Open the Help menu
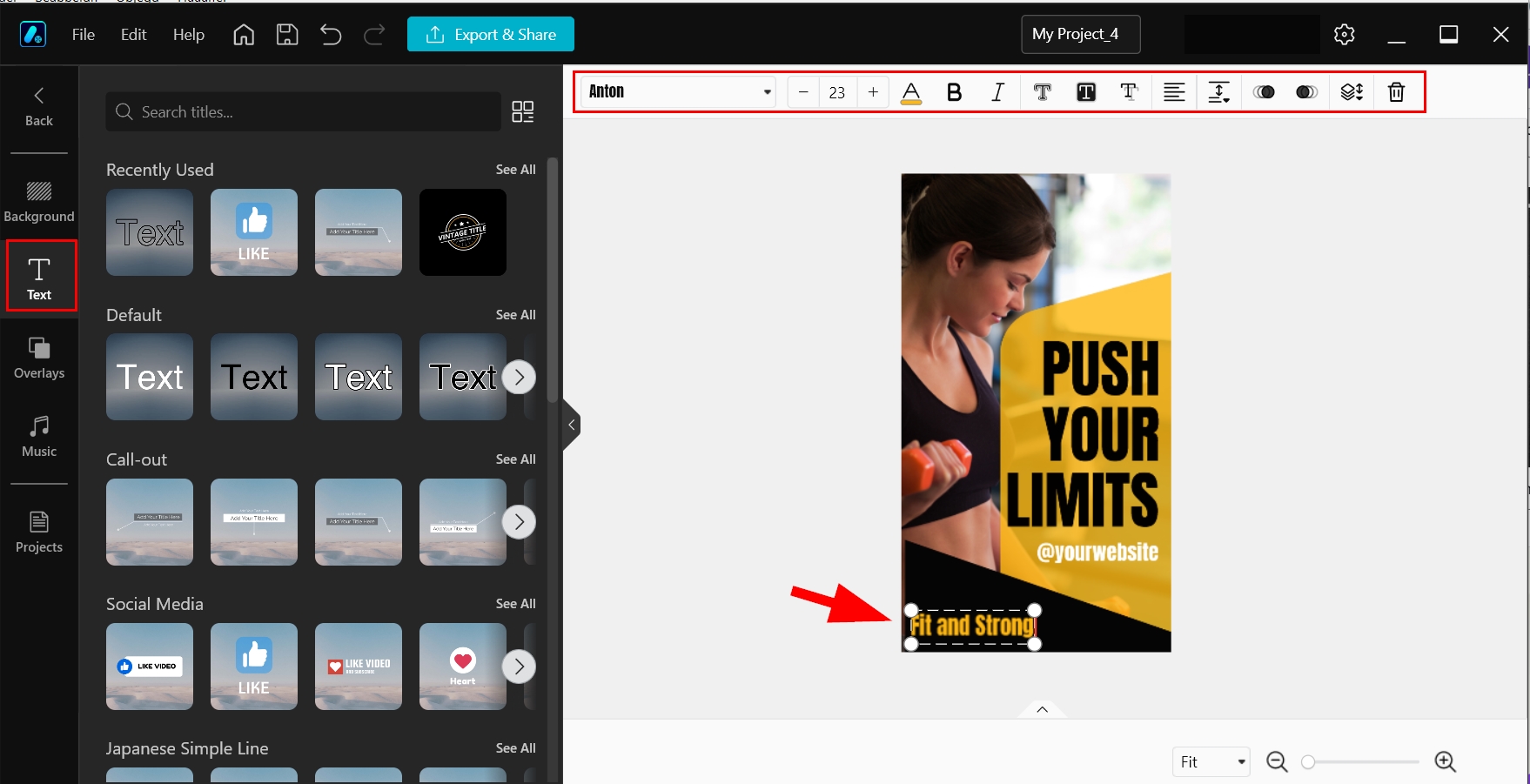Viewport: 1530px width, 784px height. pos(188,35)
